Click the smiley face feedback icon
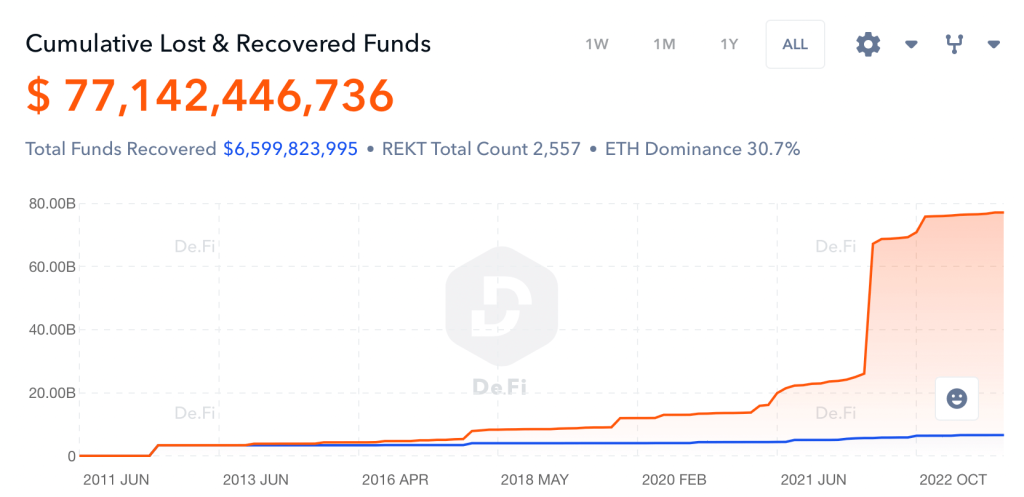 (956, 399)
